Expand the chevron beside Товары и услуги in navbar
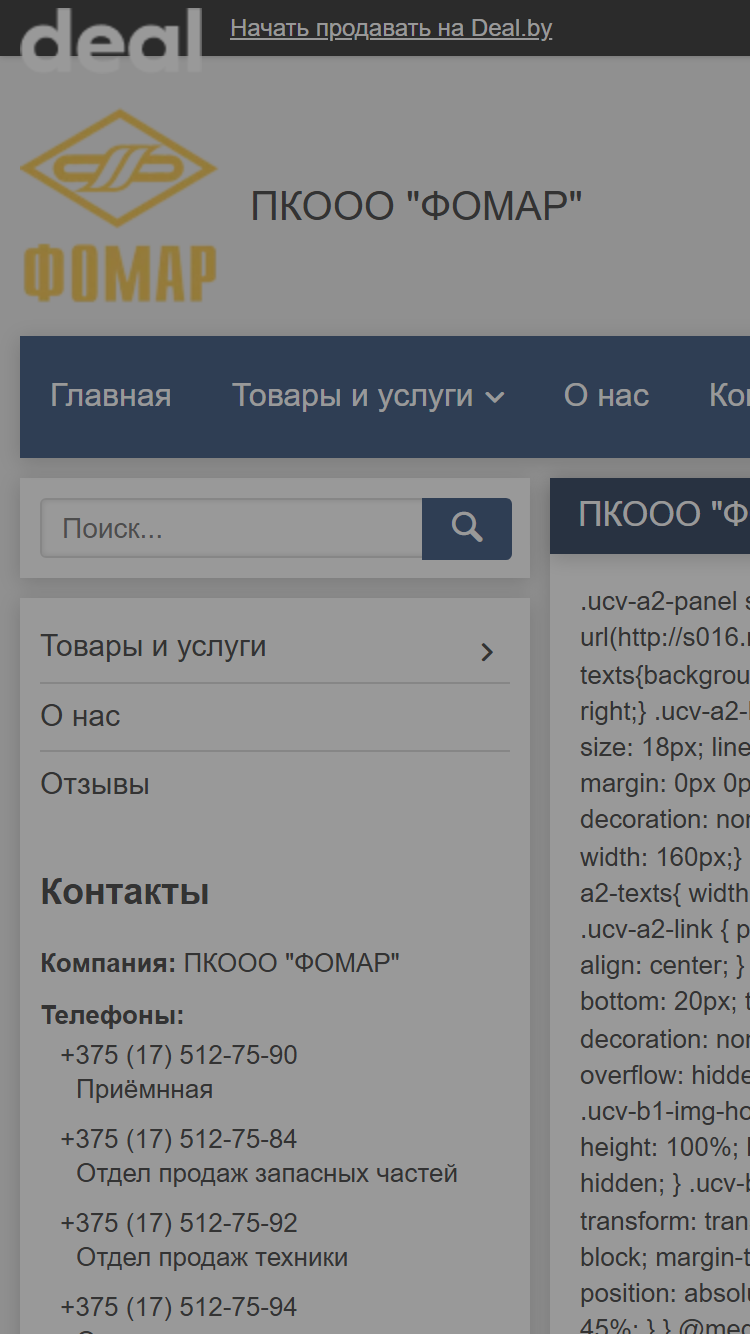This screenshot has width=750, height=1334. point(494,398)
